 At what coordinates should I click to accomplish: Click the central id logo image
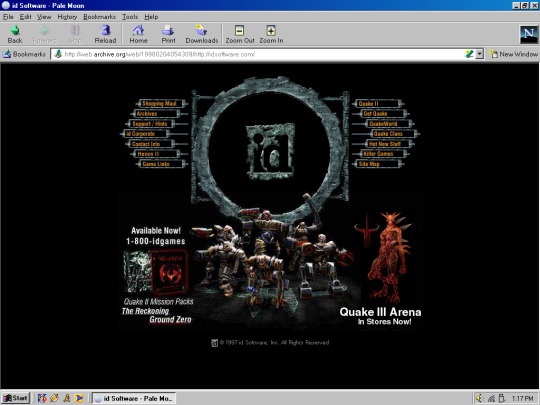click(x=270, y=152)
